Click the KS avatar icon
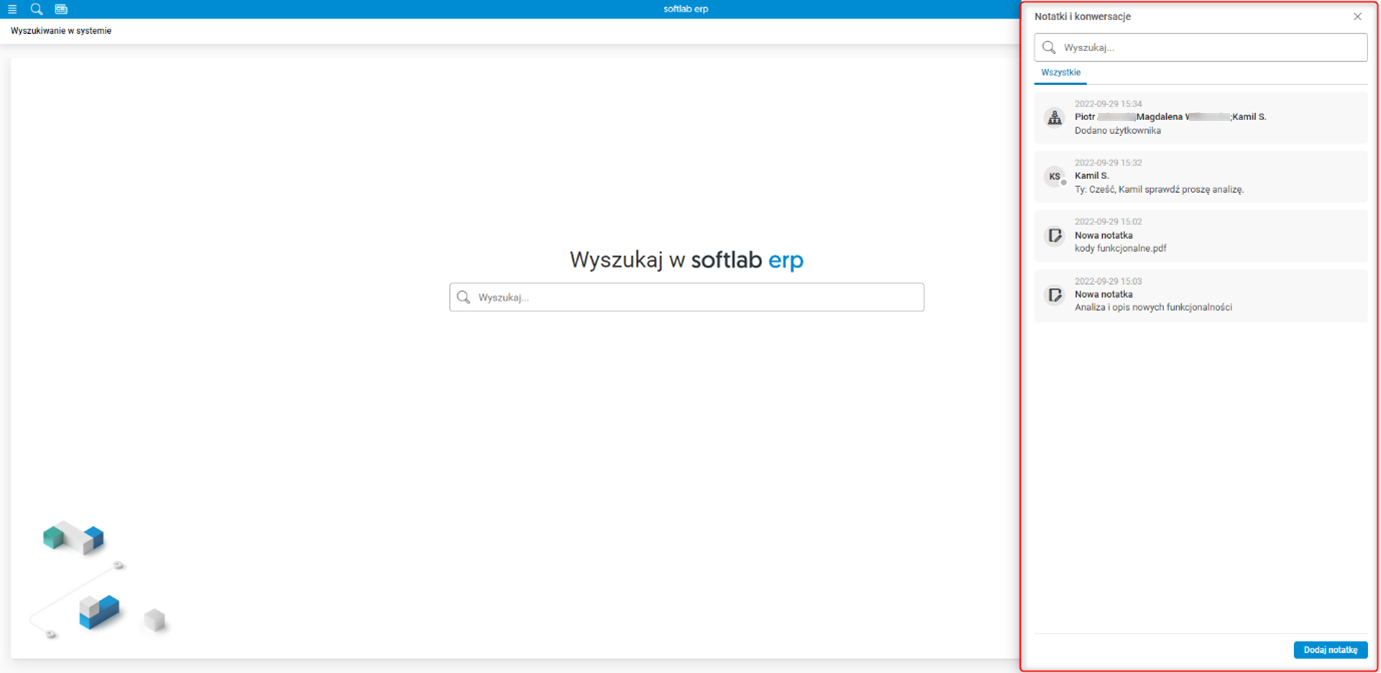The height and width of the screenshot is (673, 1381). 1054,177
